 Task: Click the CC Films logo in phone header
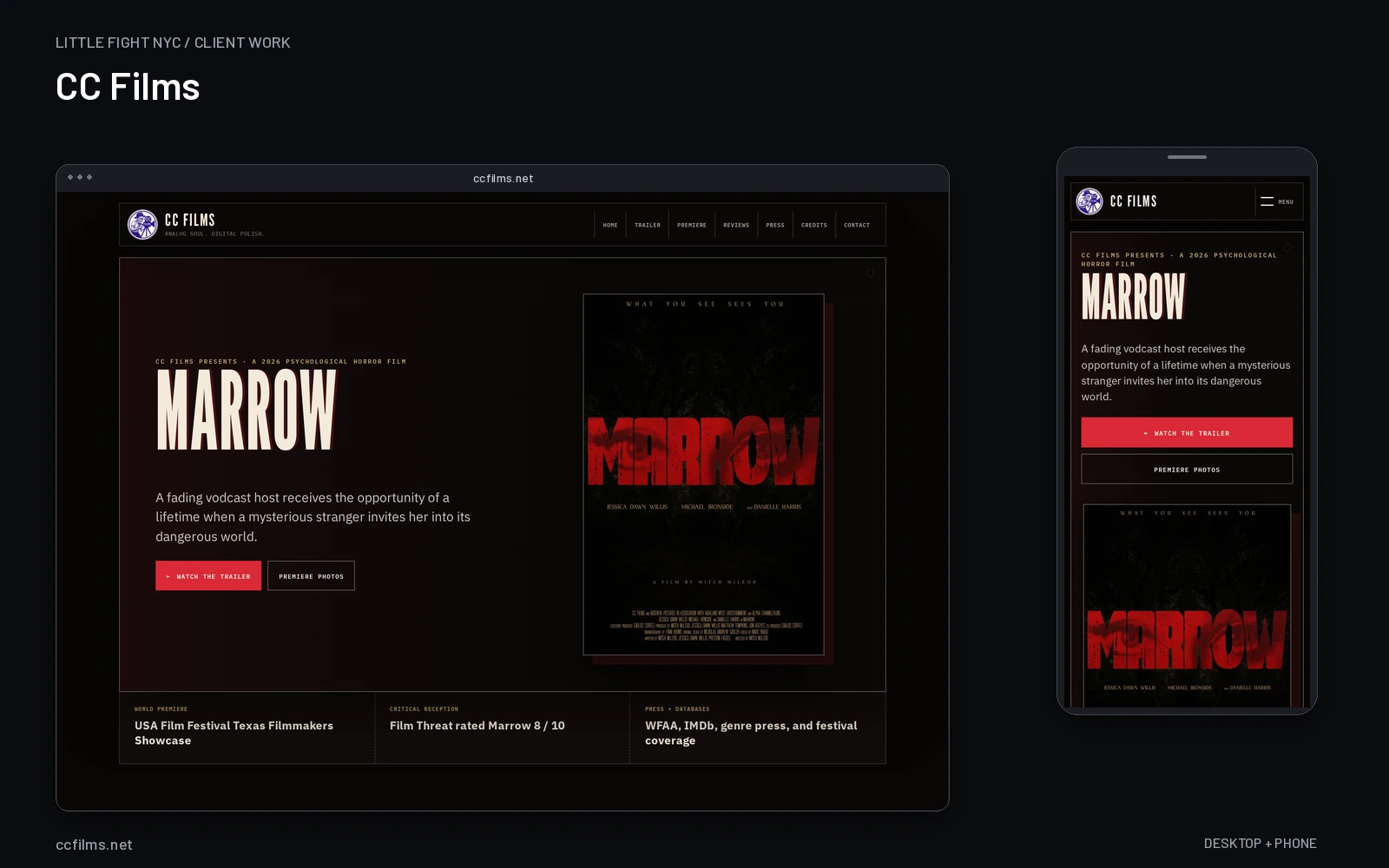1089,201
